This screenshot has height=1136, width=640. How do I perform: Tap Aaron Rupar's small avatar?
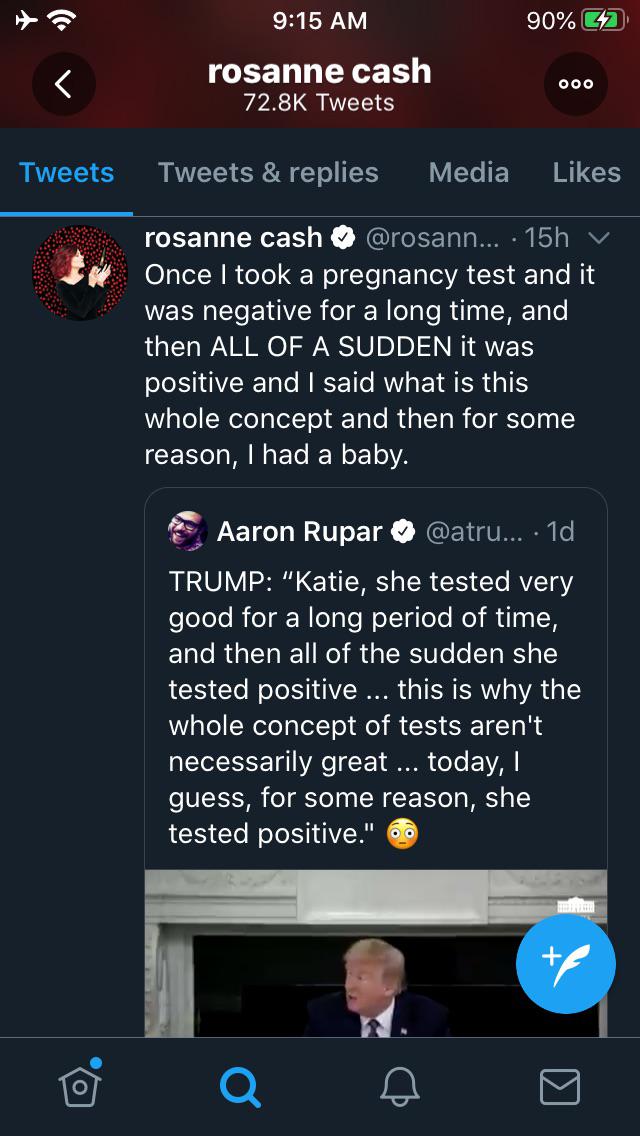[188, 531]
